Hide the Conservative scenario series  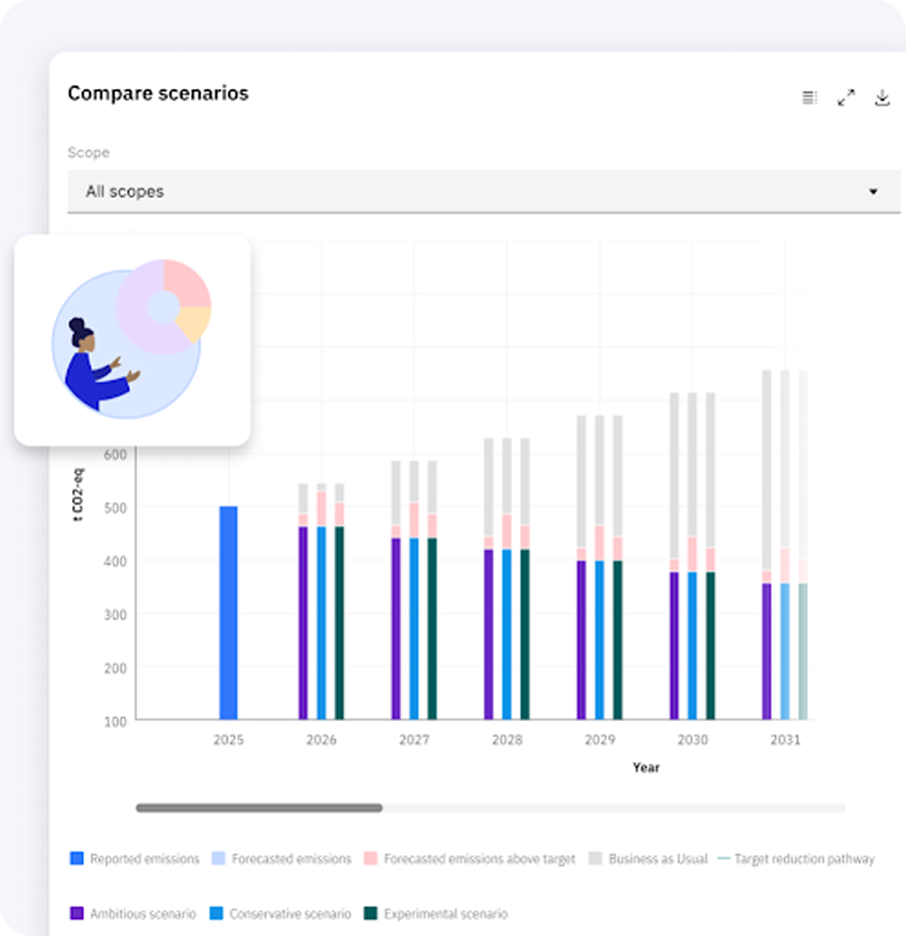click(x=281, y=913)
